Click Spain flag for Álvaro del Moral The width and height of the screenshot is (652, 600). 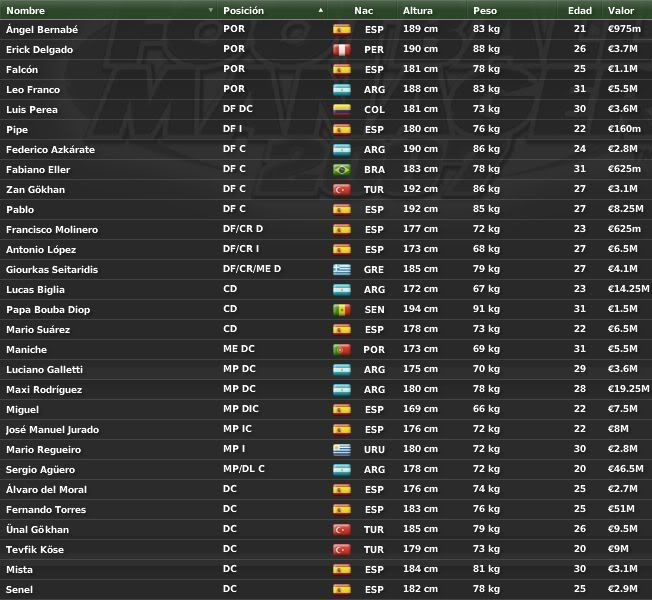pyautogui.click(x=342, y=489)
